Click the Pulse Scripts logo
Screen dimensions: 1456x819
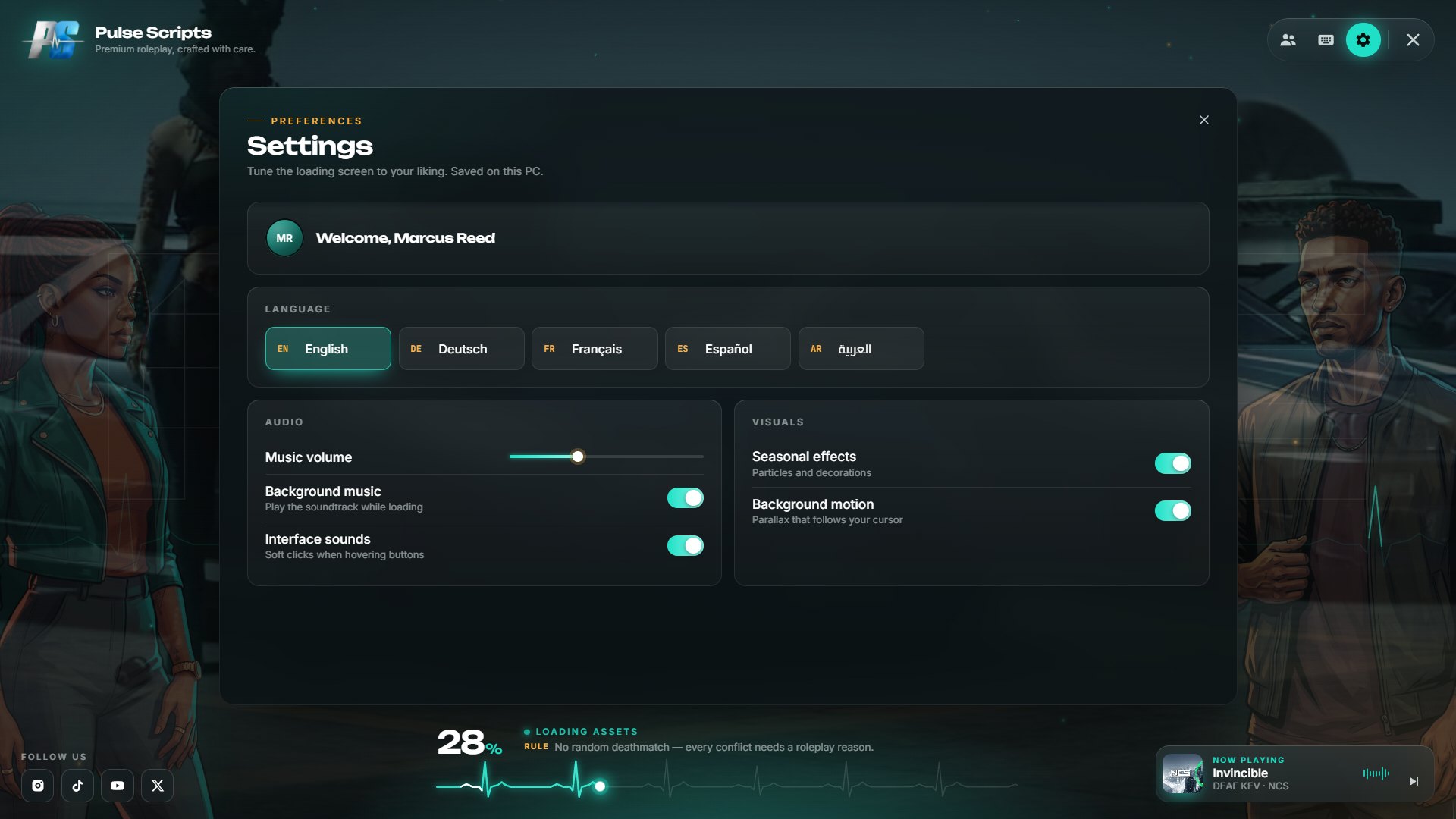click(53, 39)
